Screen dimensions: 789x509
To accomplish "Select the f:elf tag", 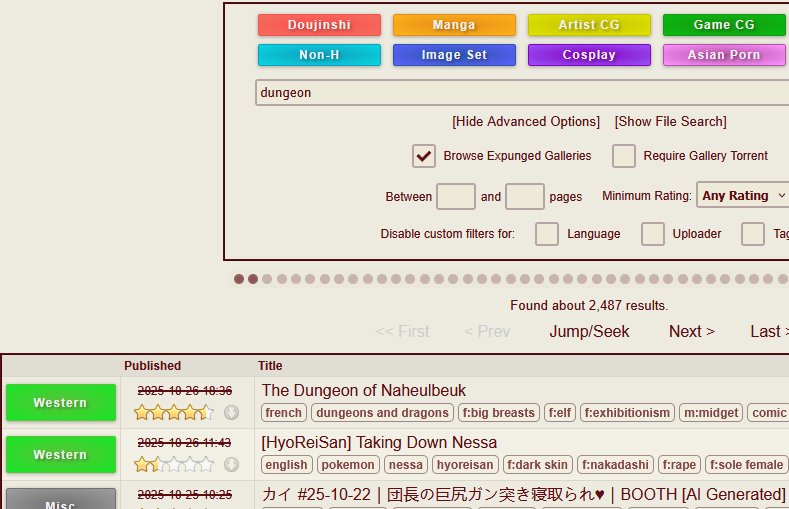I will tap(560, 412).
